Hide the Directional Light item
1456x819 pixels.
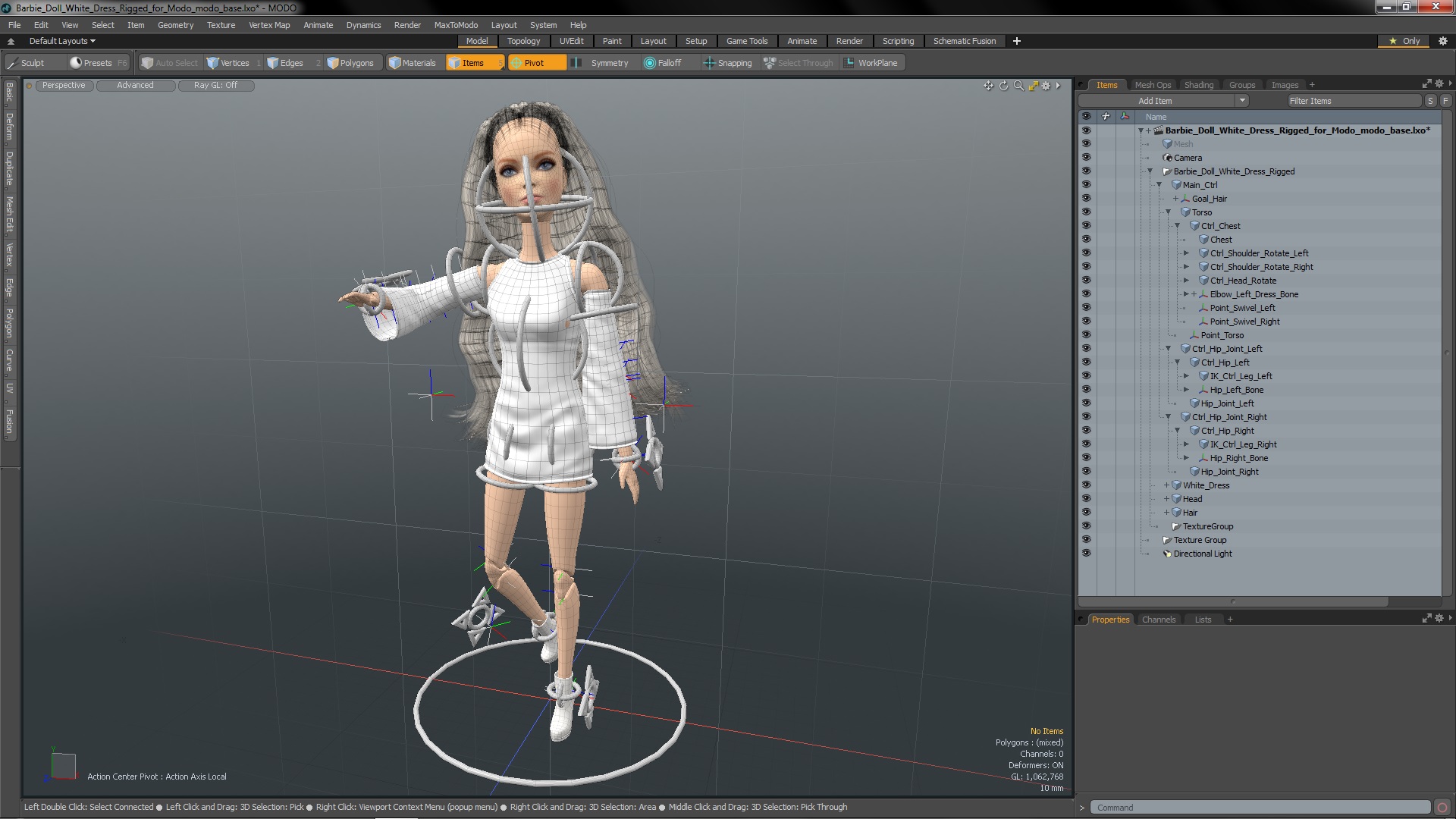click(x=1086, y=554)
